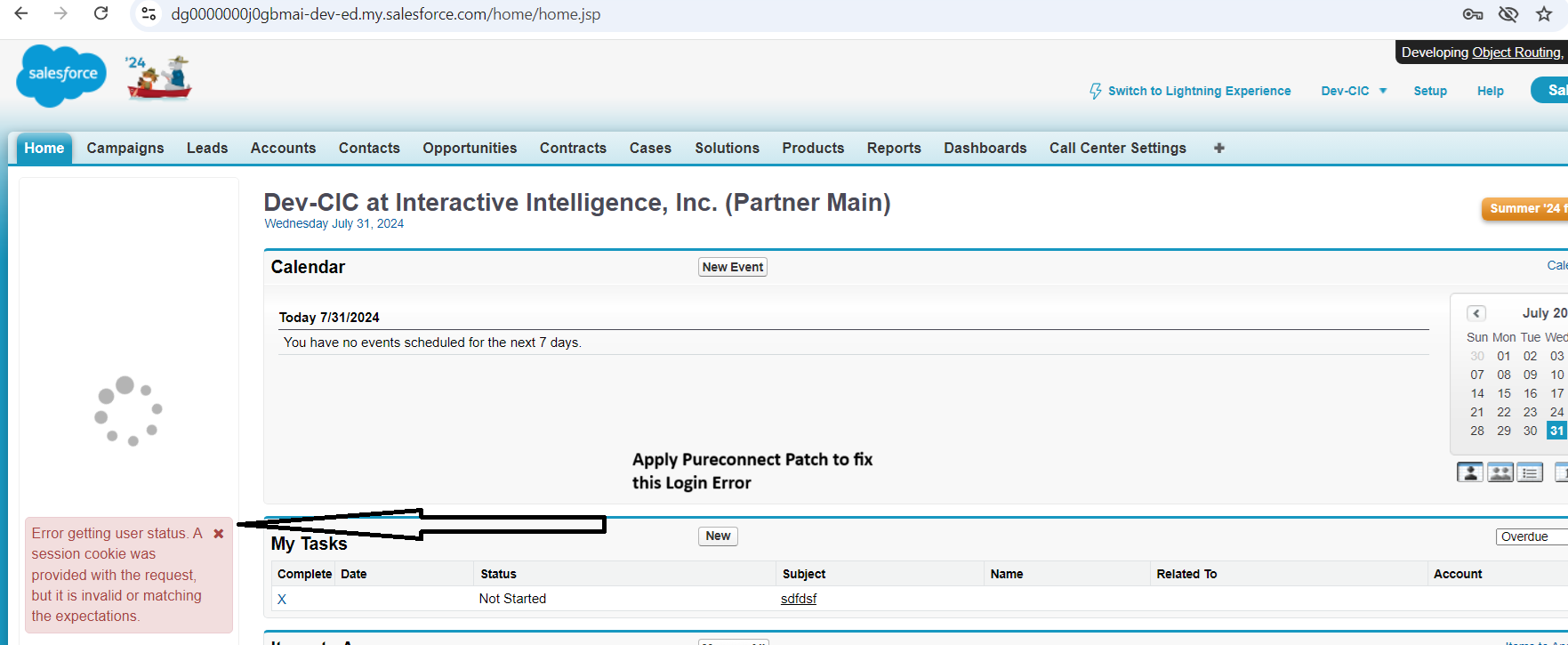The image size is (1568, 645).
Task: Dismiss the user status error message
Action: (218, 534)
